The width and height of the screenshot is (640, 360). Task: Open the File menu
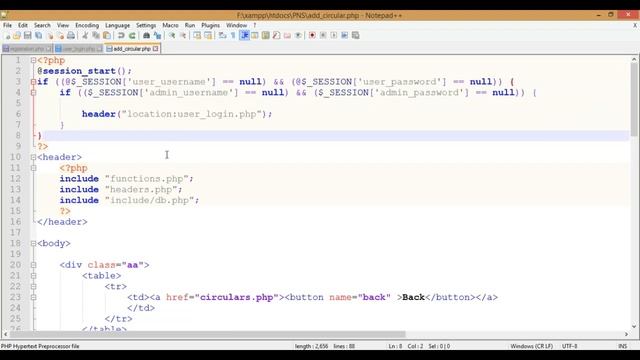coord(7,25)
